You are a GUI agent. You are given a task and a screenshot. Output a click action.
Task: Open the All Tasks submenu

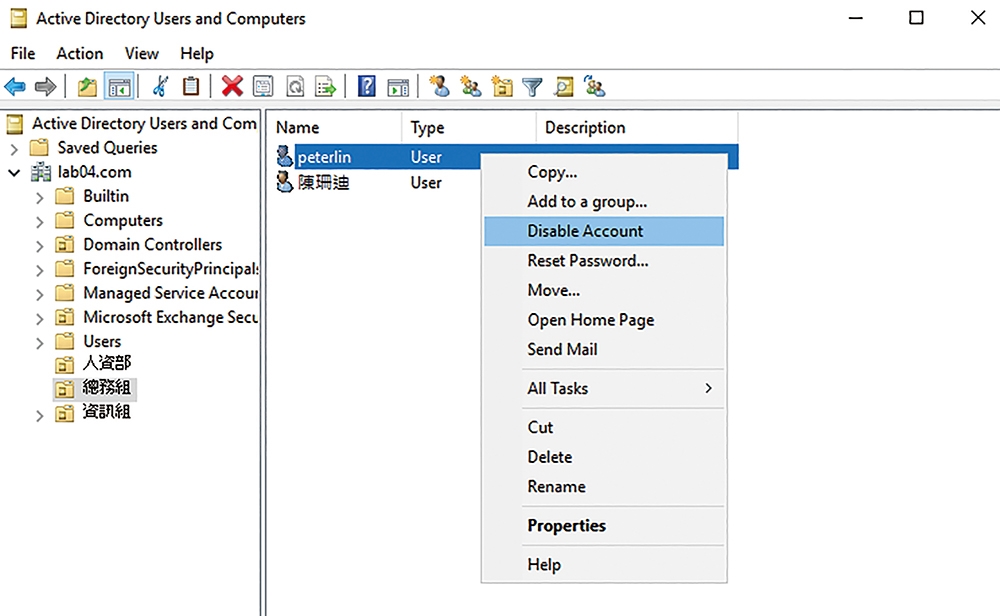(x=604, y=388)
